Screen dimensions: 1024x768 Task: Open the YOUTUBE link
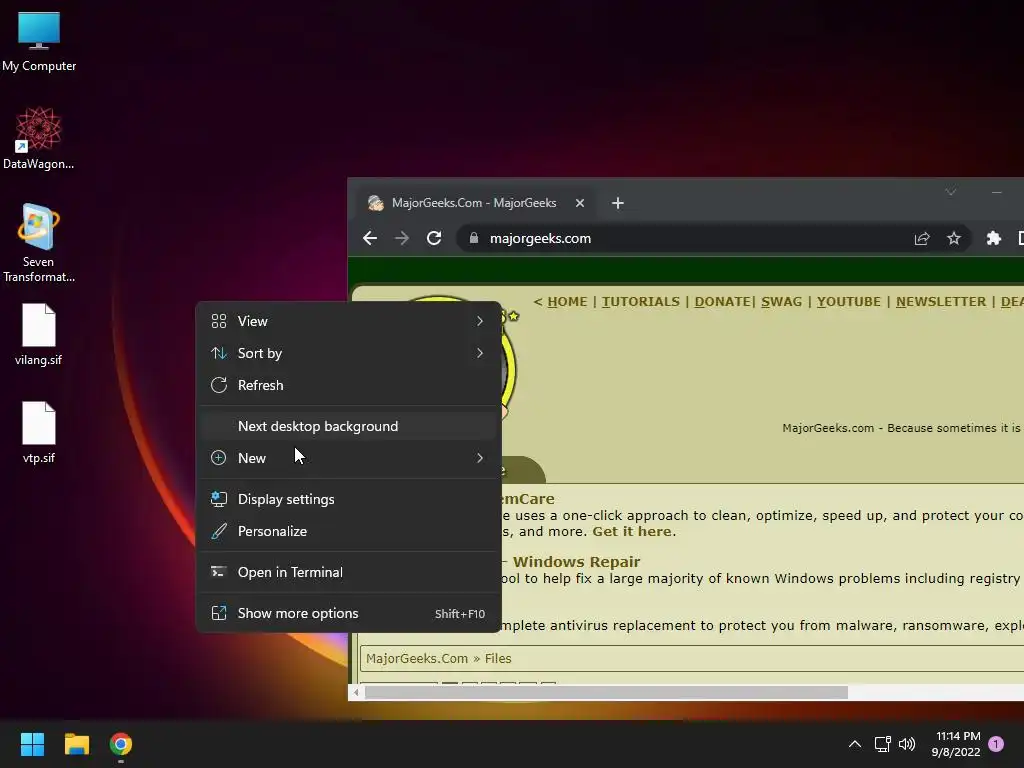(x=848, y=302)
